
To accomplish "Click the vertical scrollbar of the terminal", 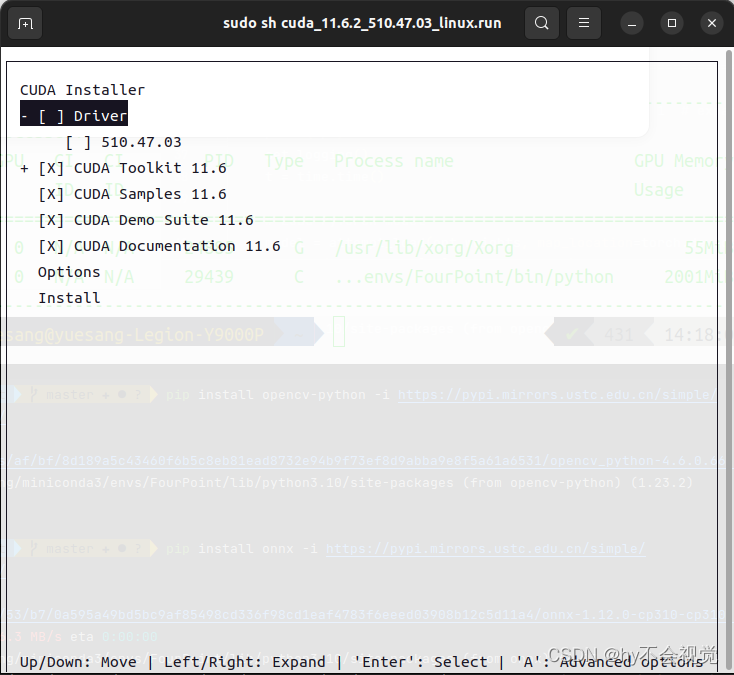I will (x=729, y=360).
